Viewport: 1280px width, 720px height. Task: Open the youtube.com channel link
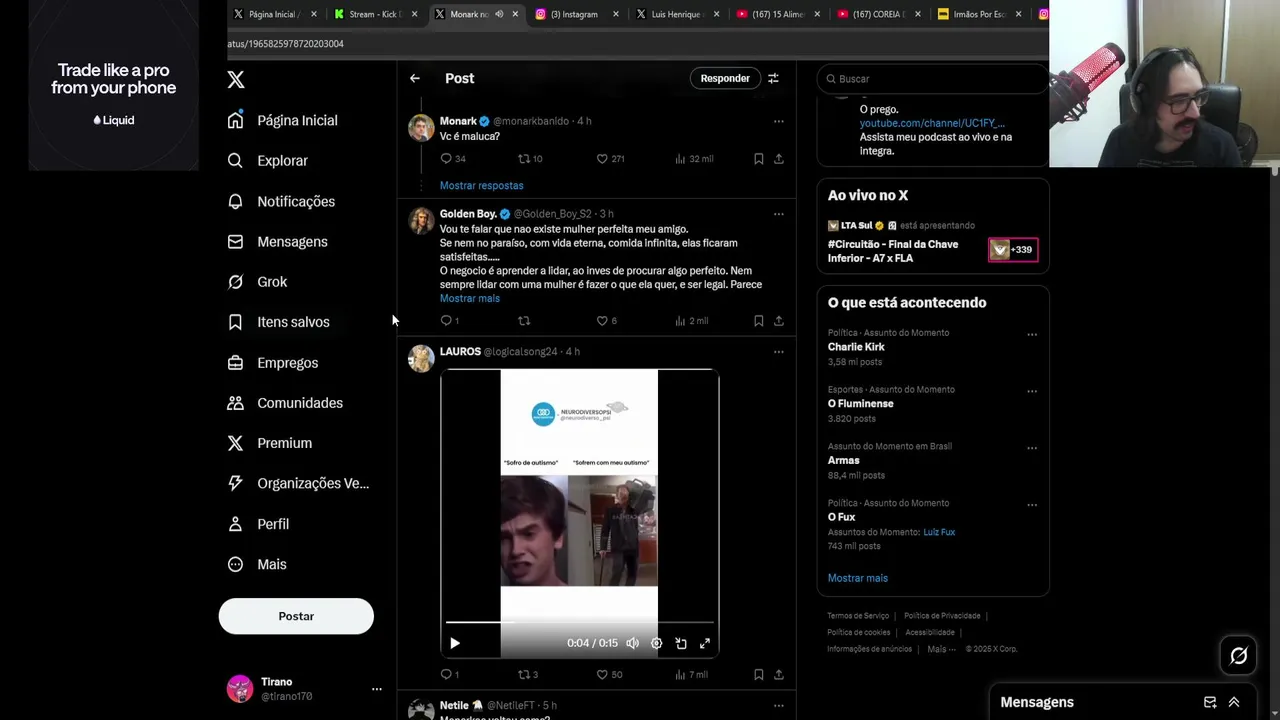pyautogui.click(x=932, y=123)
